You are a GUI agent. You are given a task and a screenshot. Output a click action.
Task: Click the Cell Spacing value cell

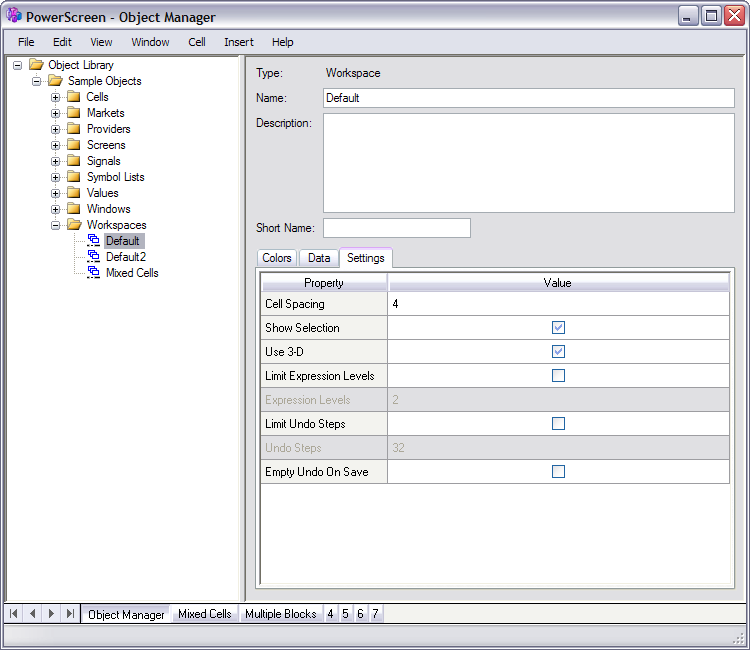click(558, 304)
